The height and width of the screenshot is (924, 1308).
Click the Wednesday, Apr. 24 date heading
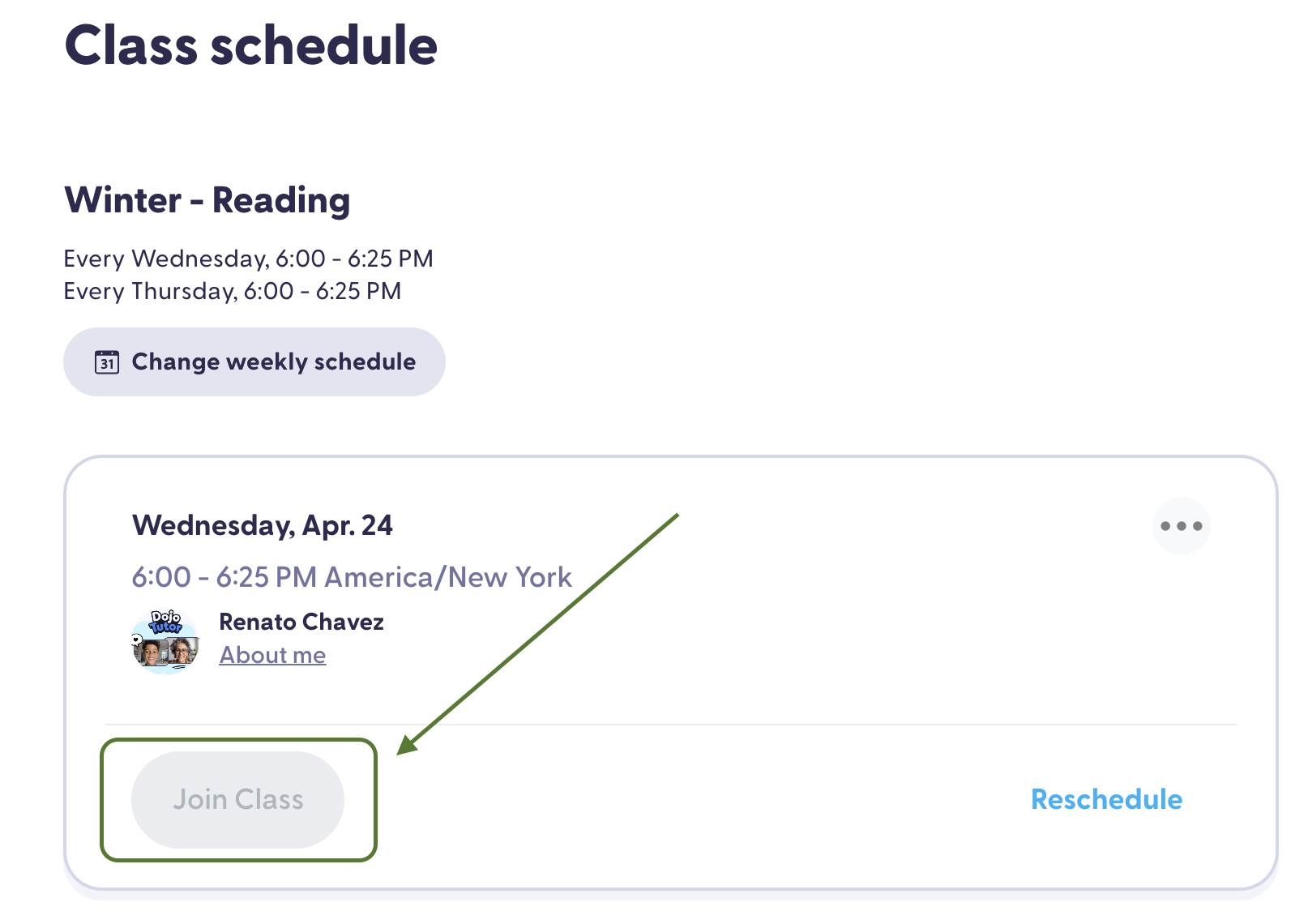point(263,525)
